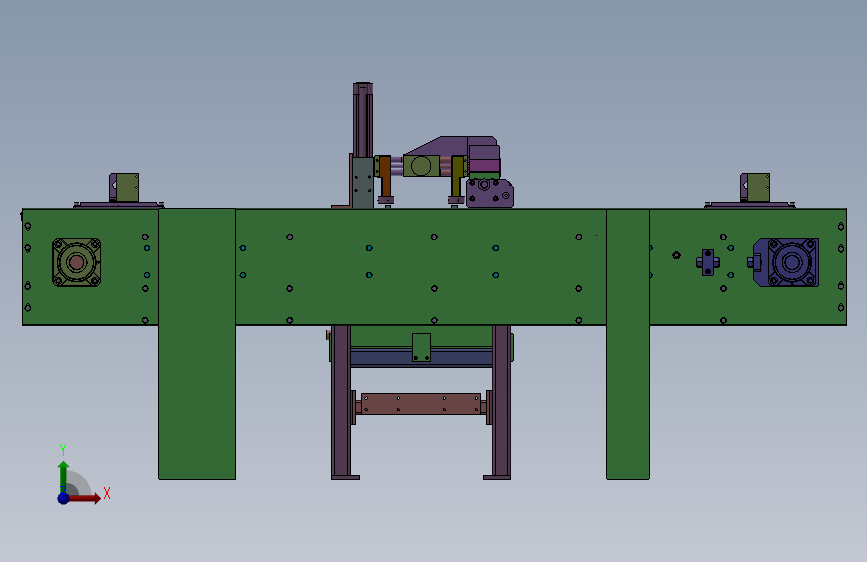The width and height of the screenshot is (867, 562).
Task: Select the small blue clamp near right bearing
Action: click(x=708, y=262)
